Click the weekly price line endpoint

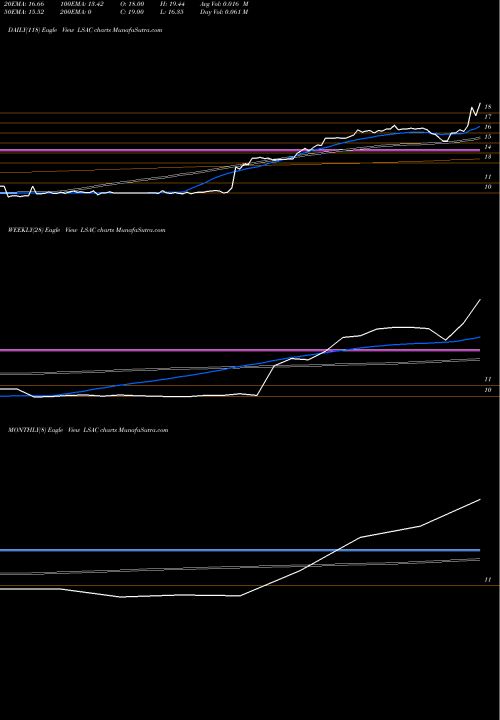coord(480,299)
